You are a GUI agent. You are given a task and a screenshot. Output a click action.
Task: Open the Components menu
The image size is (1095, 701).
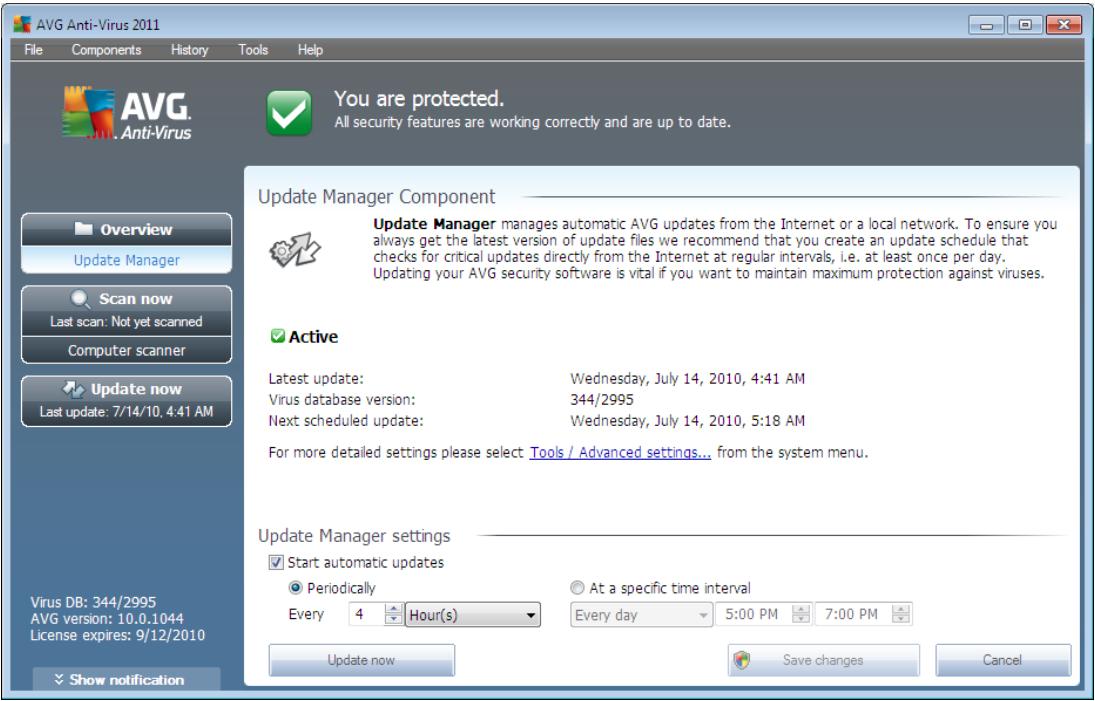[x=106, y=50]
